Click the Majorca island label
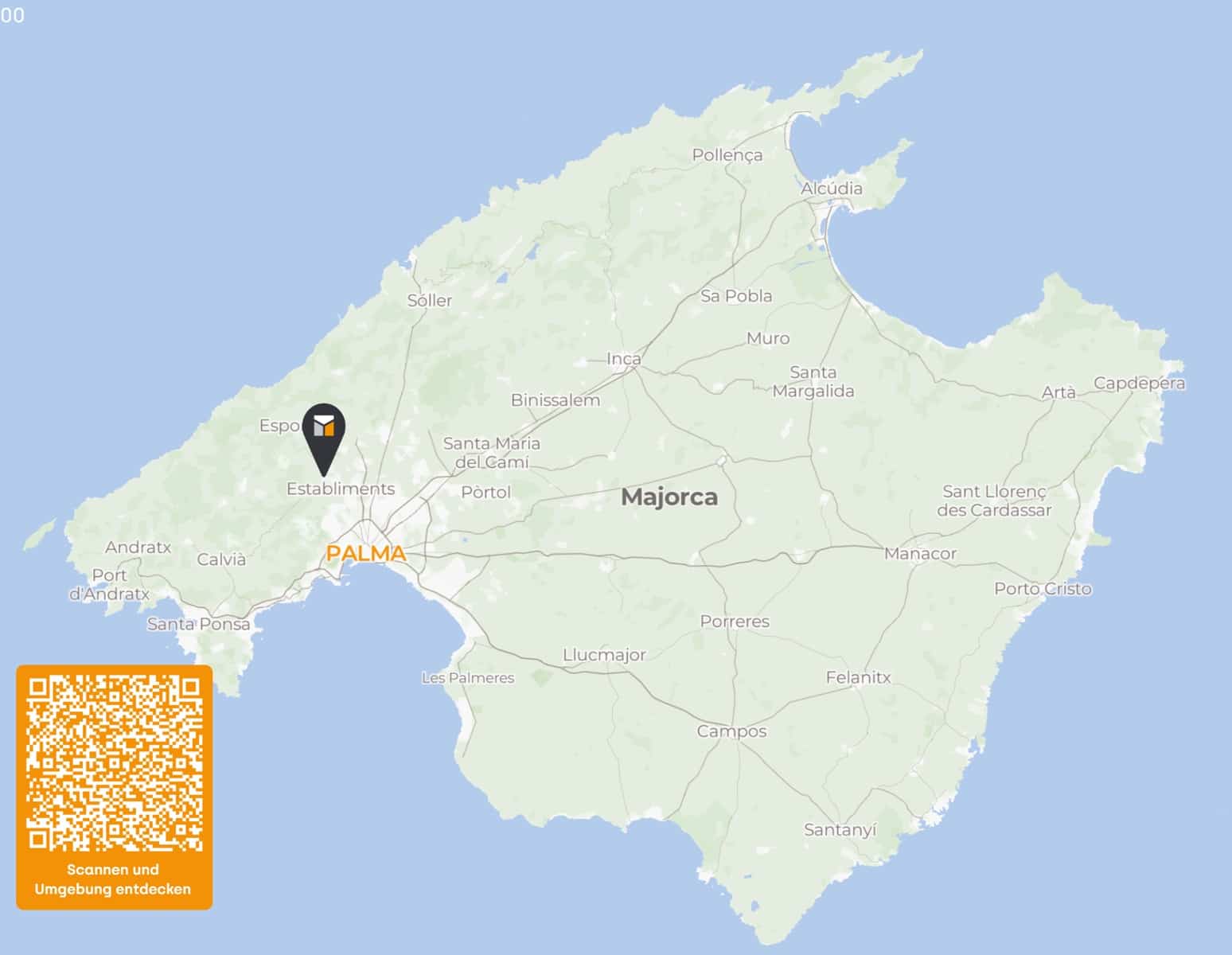 (669, 497)
